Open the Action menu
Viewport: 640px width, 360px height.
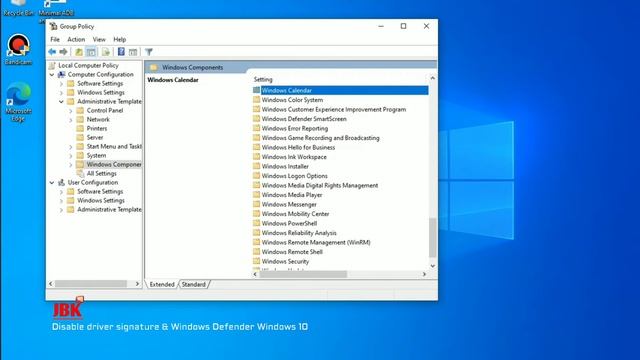[76, 40]
